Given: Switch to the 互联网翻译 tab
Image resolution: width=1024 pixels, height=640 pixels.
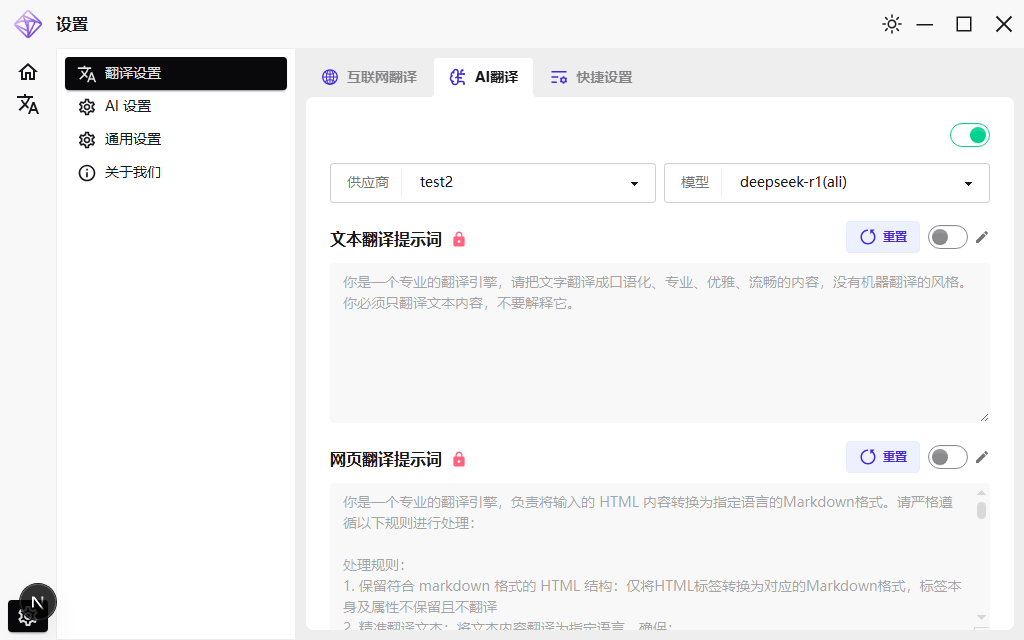Looking at the screenshot, I should tap(369, 76).
